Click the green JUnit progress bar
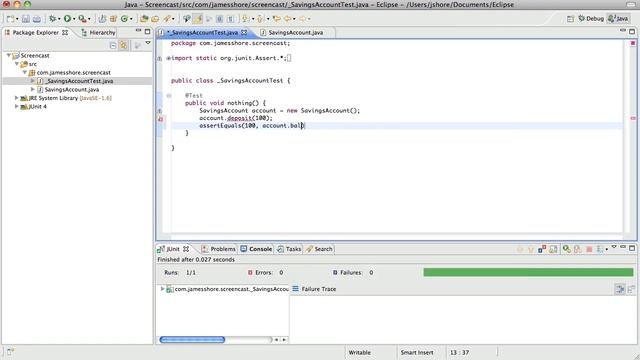The image size is (640, 360). [x=528, y=272]
